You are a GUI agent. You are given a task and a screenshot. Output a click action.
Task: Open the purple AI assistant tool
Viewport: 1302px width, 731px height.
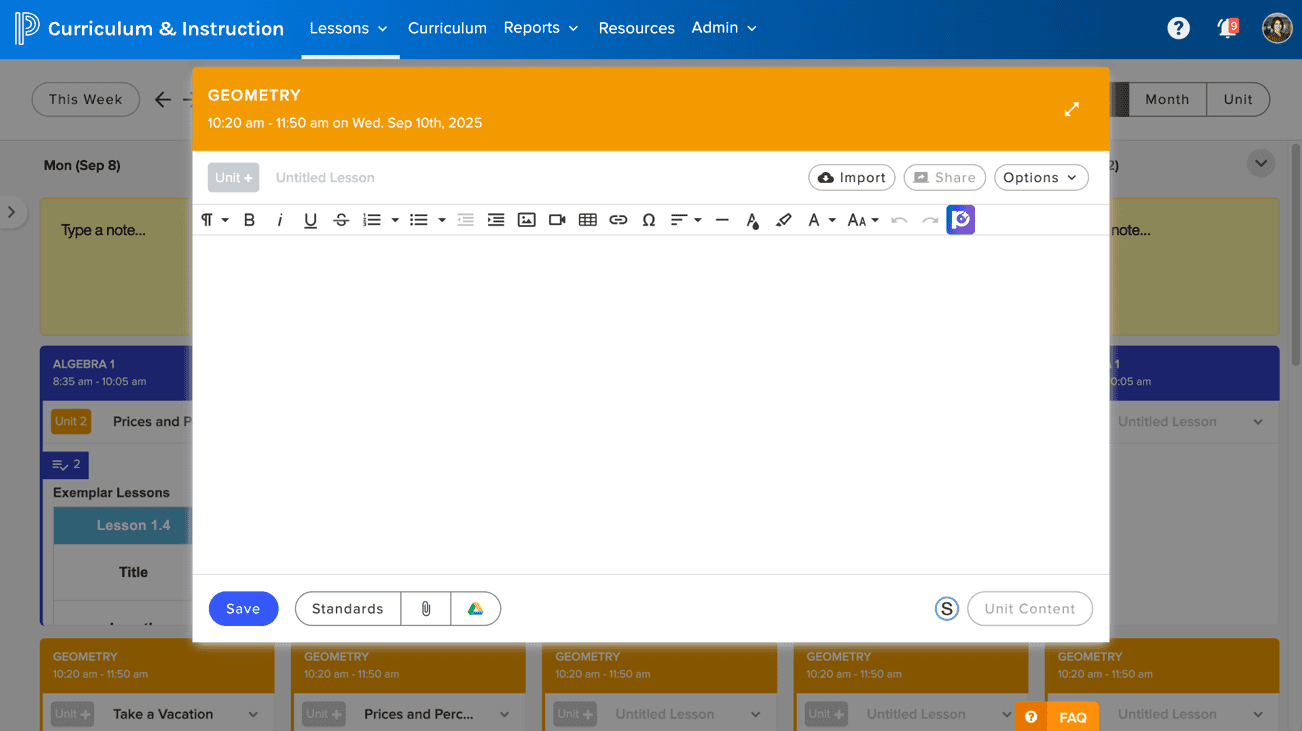[x=960, y=220]
